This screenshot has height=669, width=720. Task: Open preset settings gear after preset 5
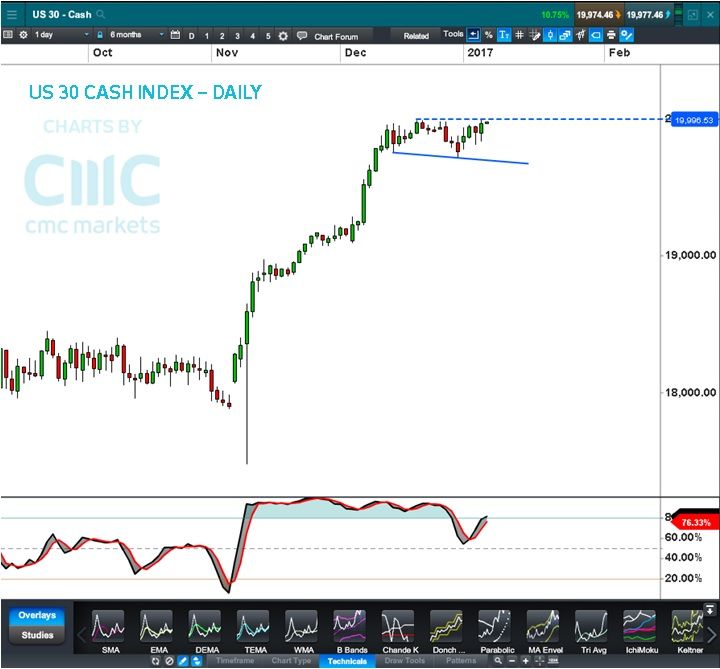click(x=283, y=36)
